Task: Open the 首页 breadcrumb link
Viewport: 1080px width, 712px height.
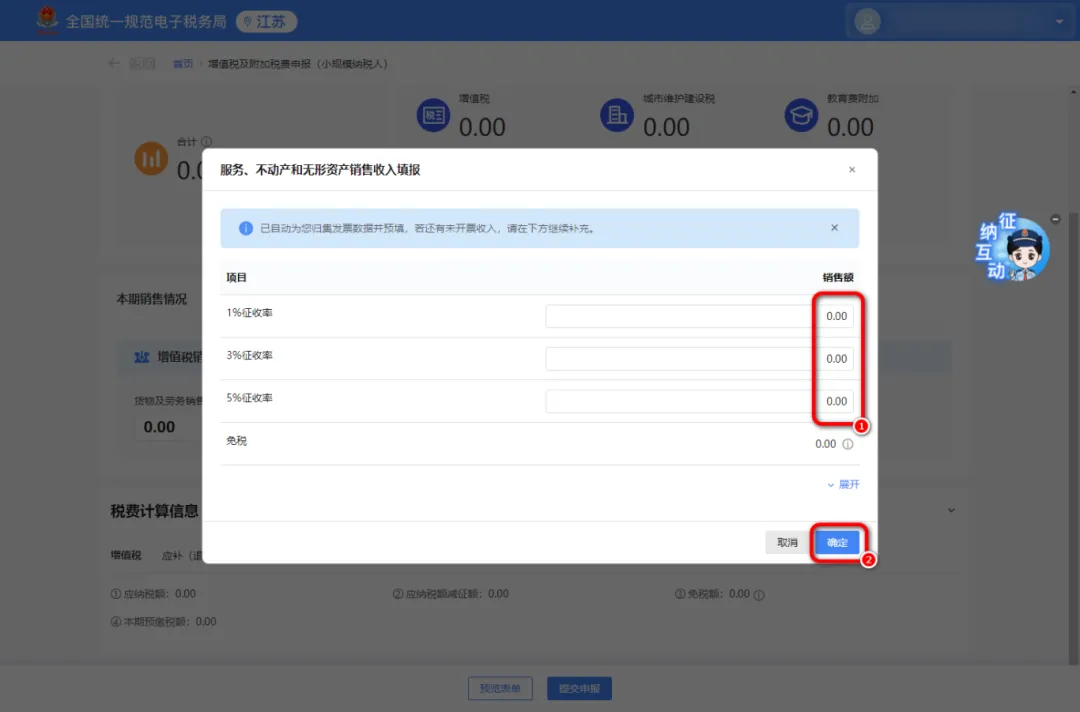Action: (x=183, y=64)
